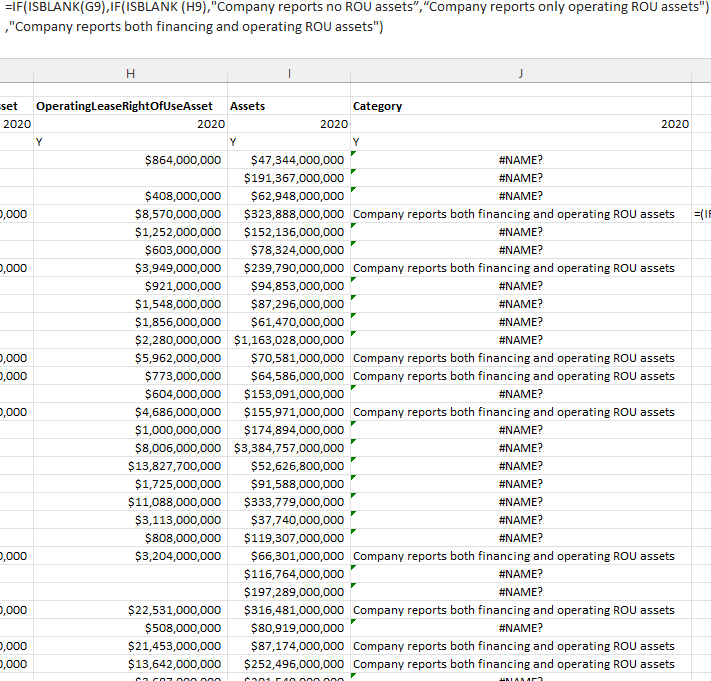Select cell with $239,790,000,000
Image resolution: width=711 pixels, height=681 pixels.
[x=289, y=268]
